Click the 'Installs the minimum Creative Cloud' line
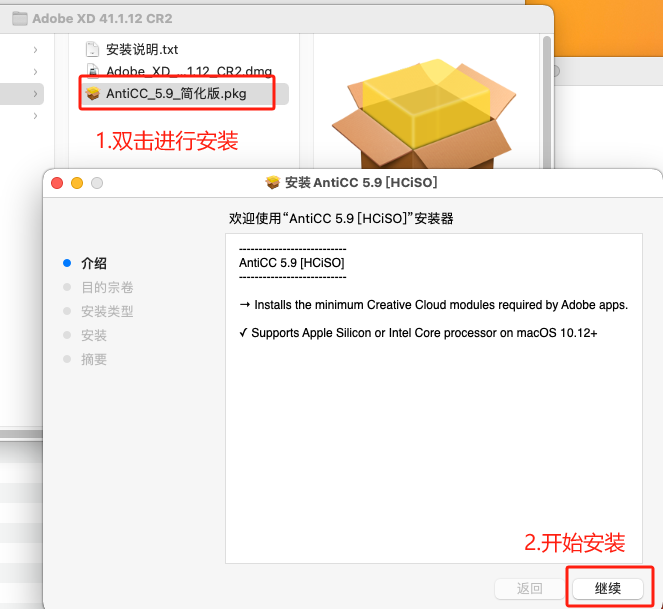663x609 pixels. (433, 304)
